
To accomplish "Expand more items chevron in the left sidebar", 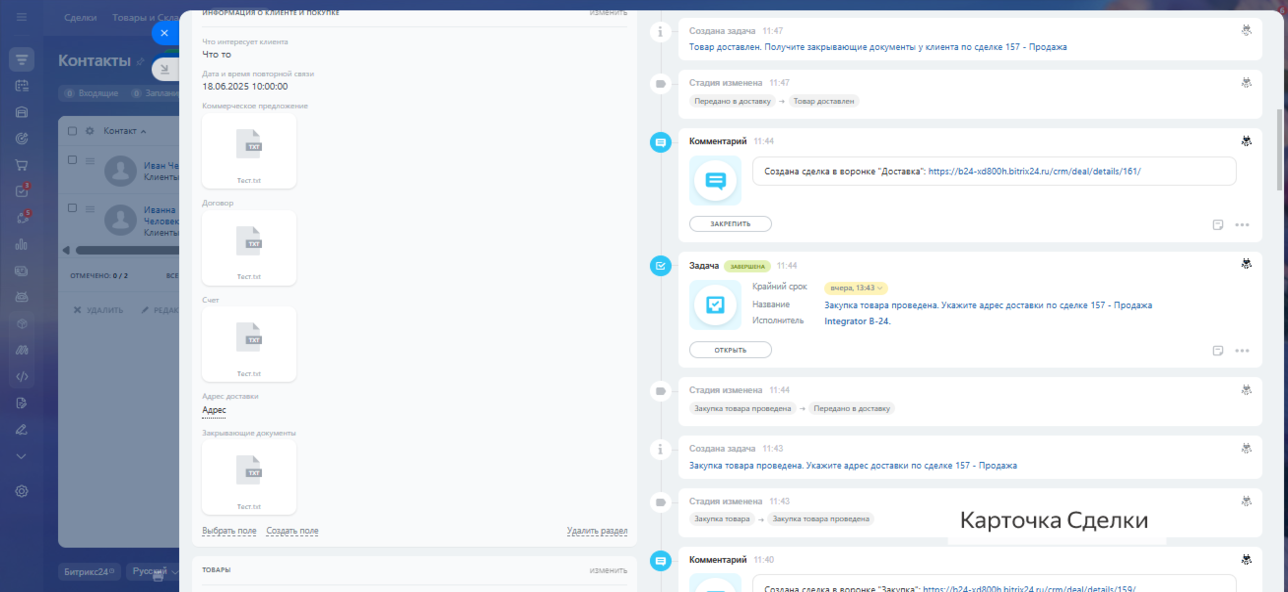I will 21,456.
